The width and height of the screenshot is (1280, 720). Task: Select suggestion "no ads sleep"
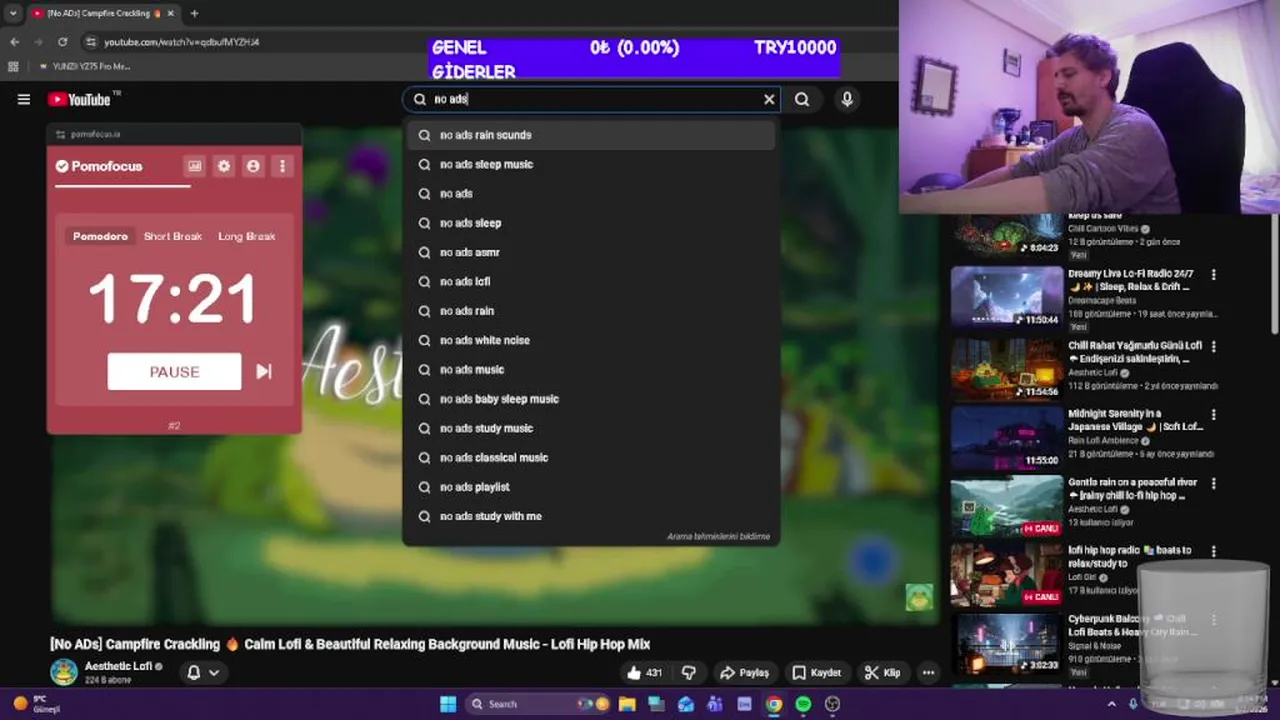(590, 223)
